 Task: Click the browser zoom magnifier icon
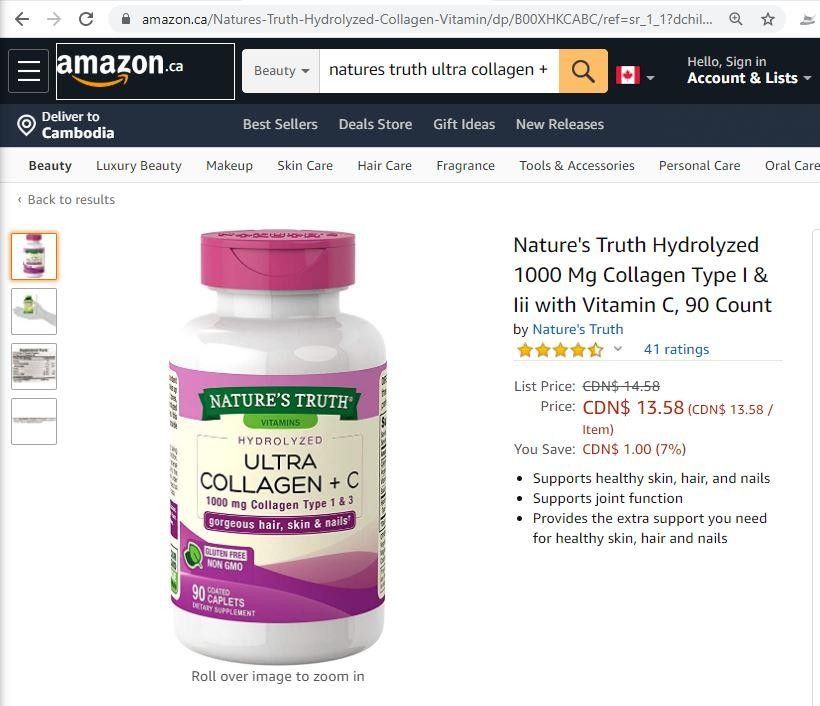736,19
